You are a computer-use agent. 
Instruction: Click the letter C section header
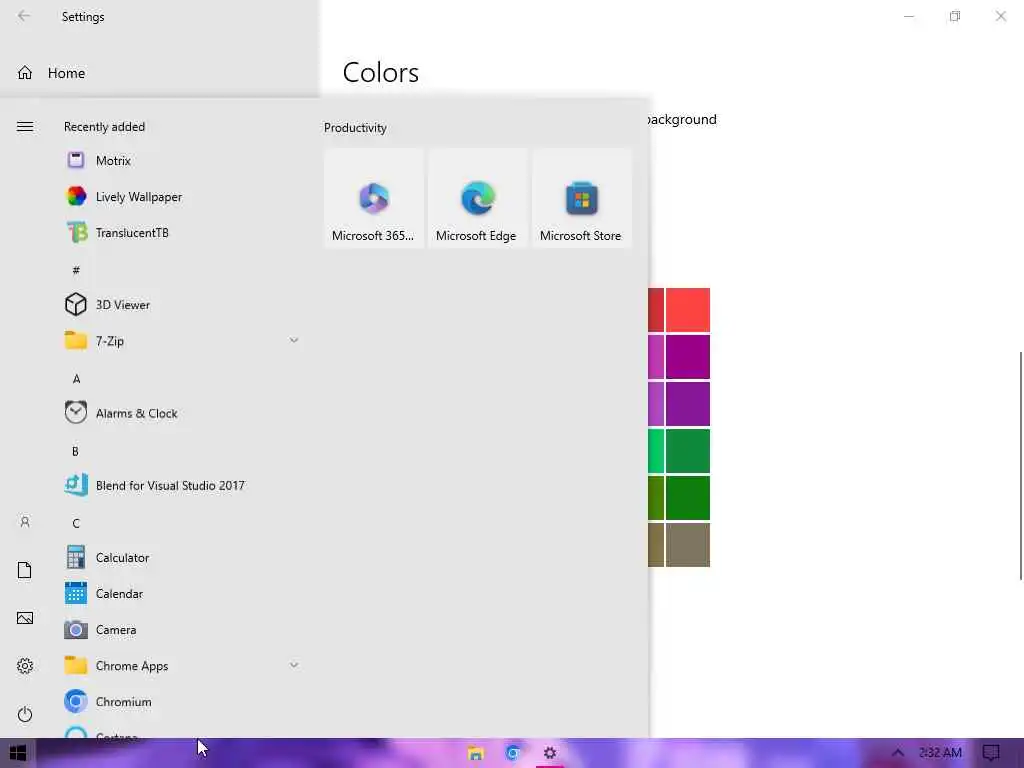76,523
